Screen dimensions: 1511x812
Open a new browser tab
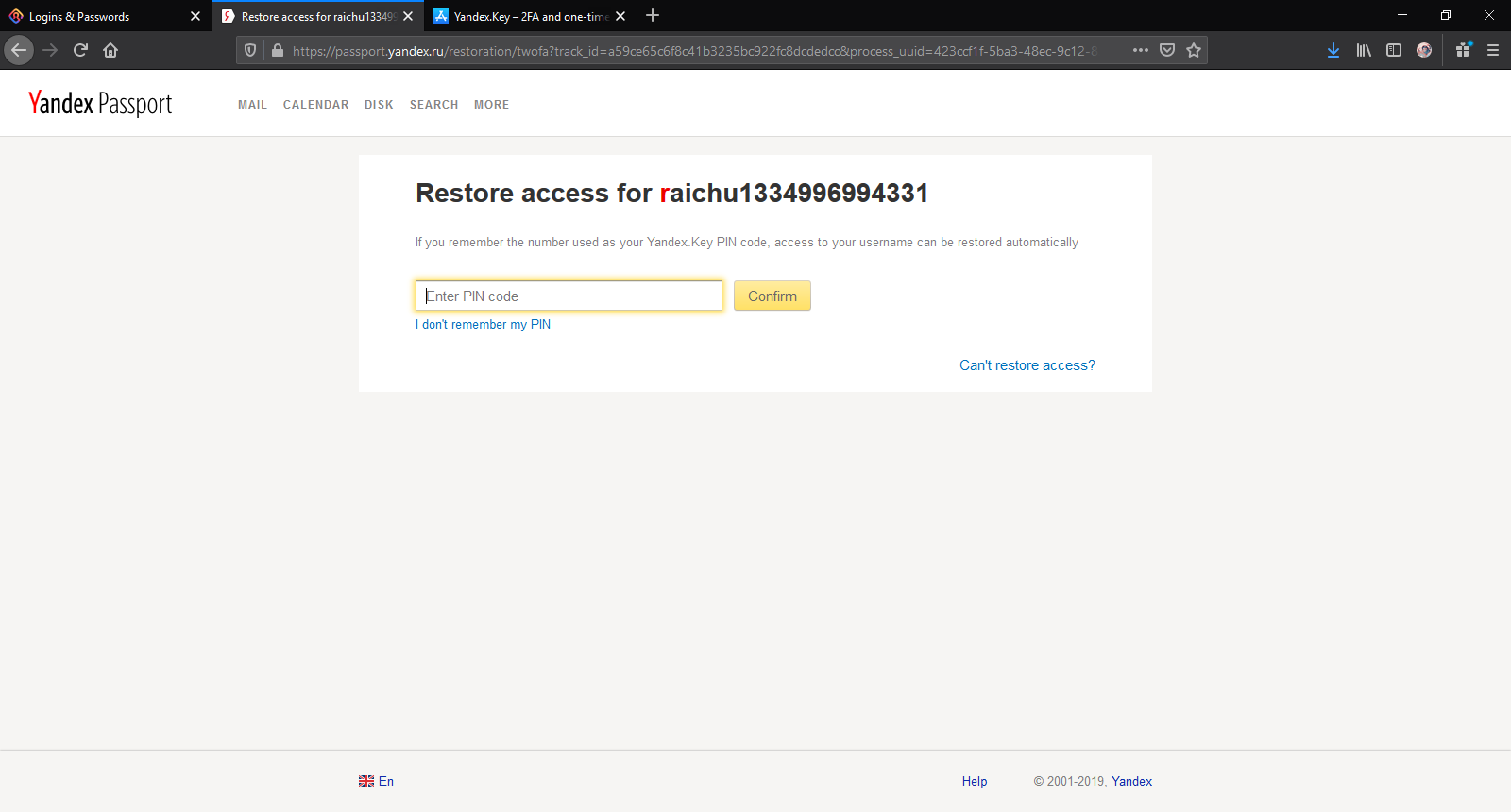click(653, 15)
